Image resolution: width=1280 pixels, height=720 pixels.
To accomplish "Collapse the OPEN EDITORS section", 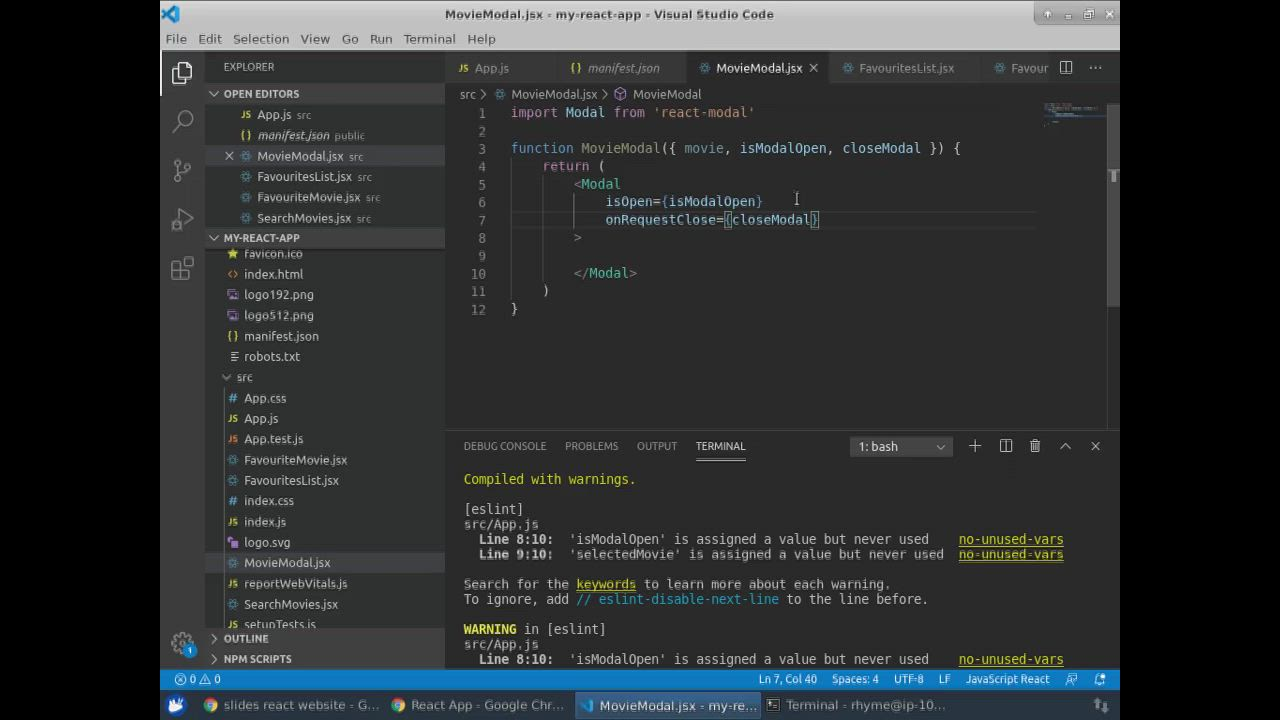I will click(x=261, y=94).
